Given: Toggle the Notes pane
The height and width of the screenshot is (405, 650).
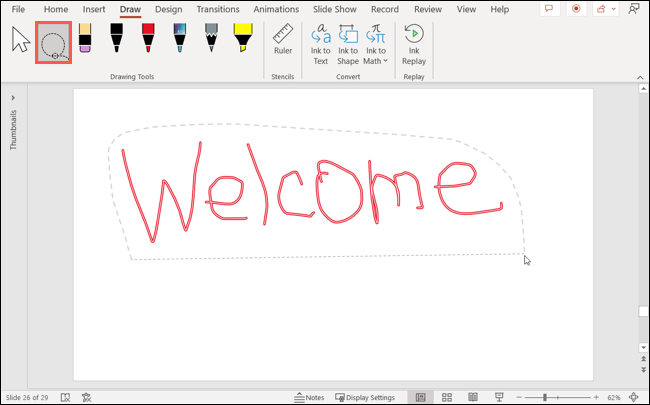Looking at the screenshot, I should [309, 397].
